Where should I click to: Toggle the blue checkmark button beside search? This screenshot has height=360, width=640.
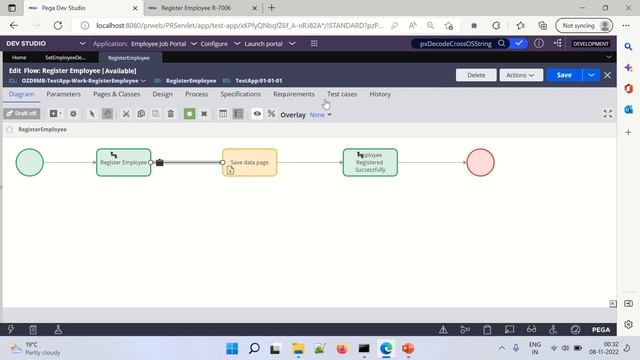pos(518,43)
